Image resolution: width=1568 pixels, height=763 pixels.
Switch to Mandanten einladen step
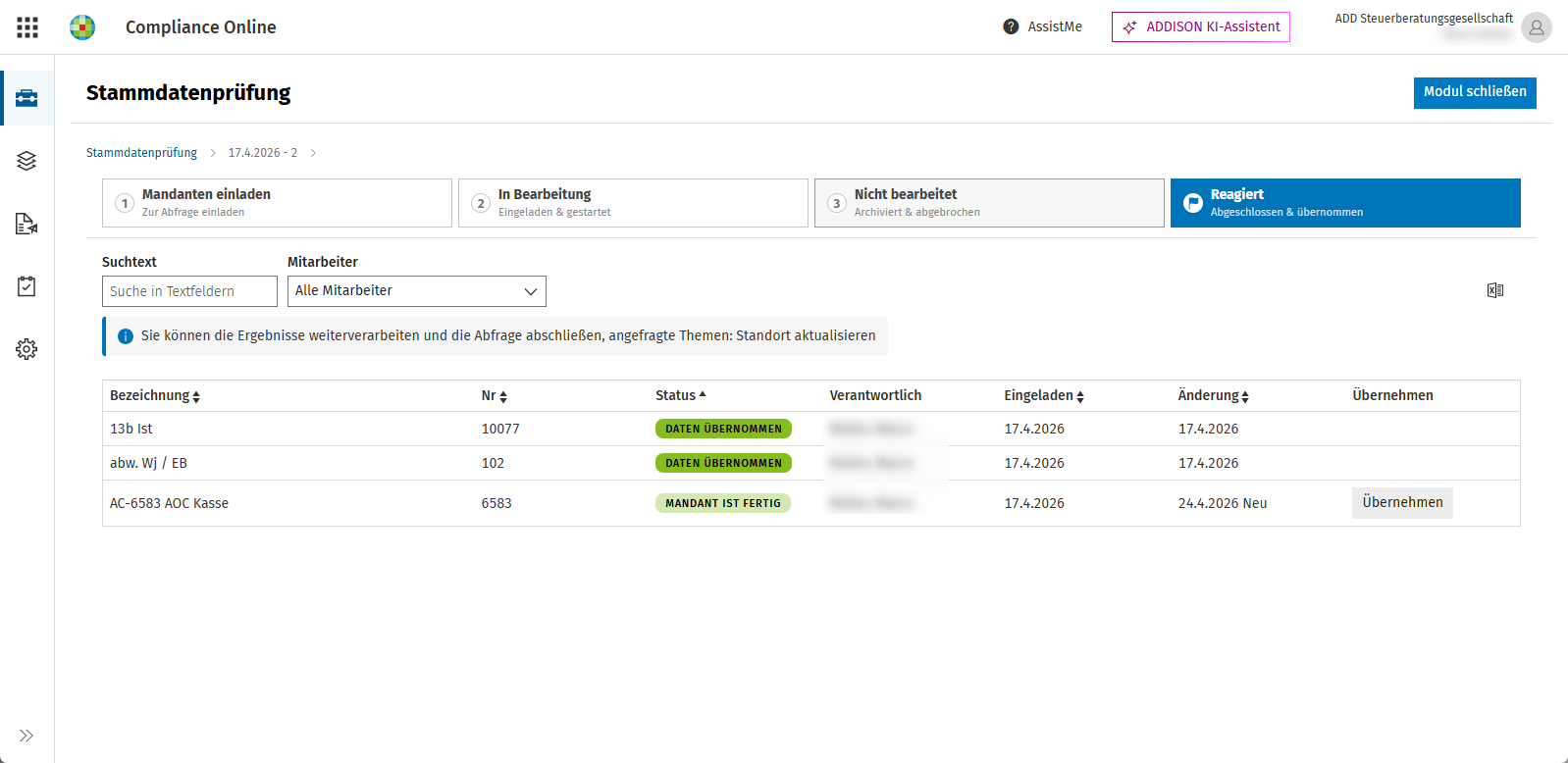(x=277, y=203)
